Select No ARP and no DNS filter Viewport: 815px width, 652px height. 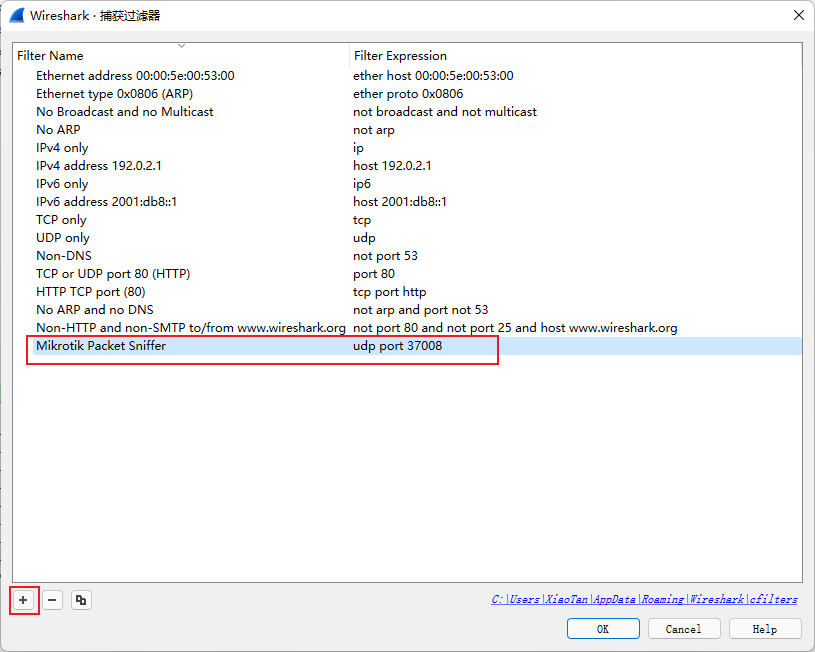pyautogui.click(x=95, y=310)
